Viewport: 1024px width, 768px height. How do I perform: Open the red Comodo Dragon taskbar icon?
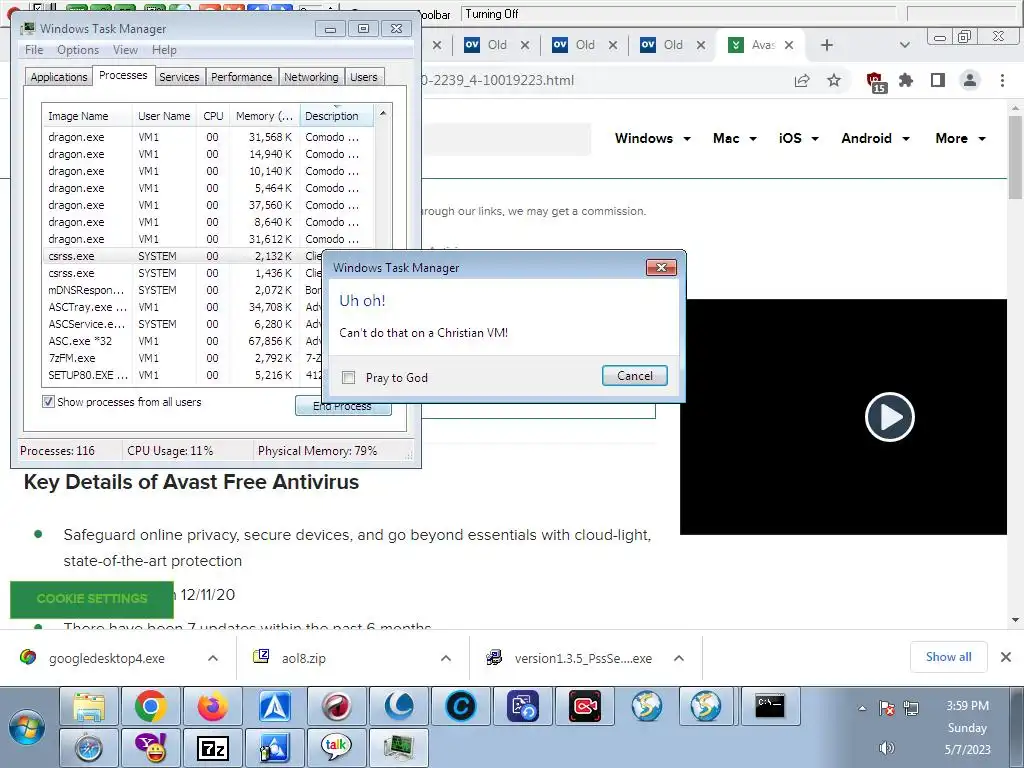coord(337,706)
